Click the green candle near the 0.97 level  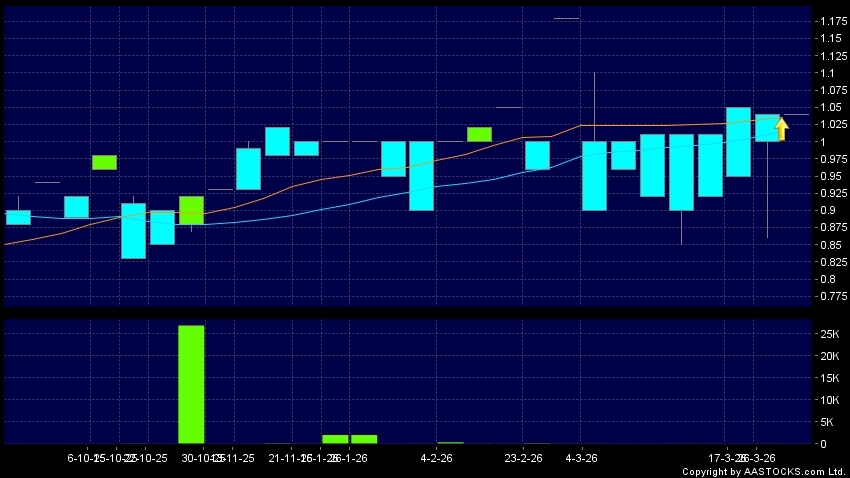coord(104,162)
